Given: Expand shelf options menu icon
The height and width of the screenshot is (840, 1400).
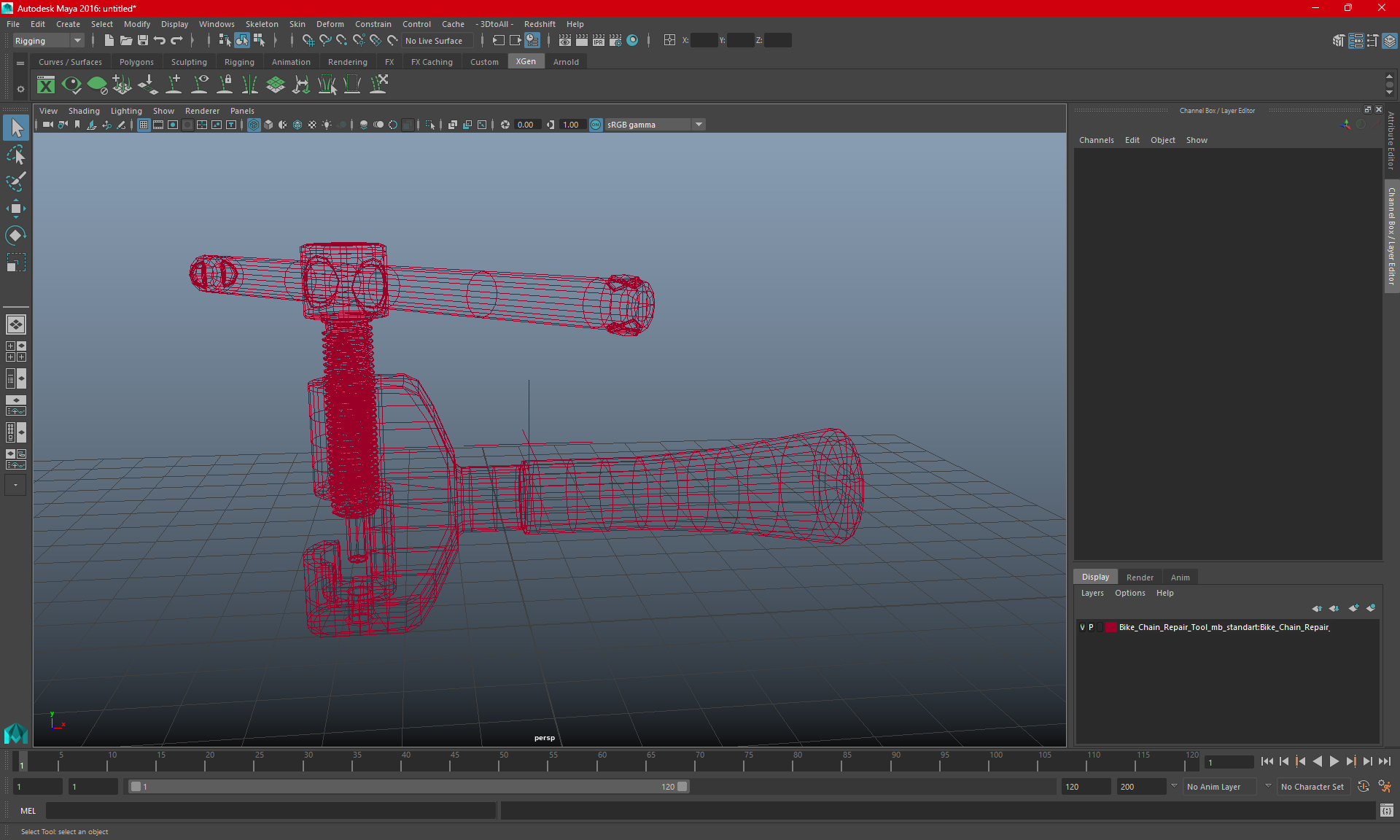Looking at the screenshot, I should point(20,89).
